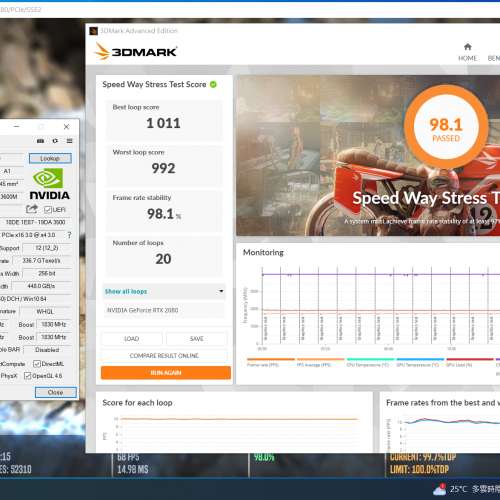Viewport: 500px width, 500px height.
Task: Click the CPU Temperature legend swatch
Action: coord(370,359)
